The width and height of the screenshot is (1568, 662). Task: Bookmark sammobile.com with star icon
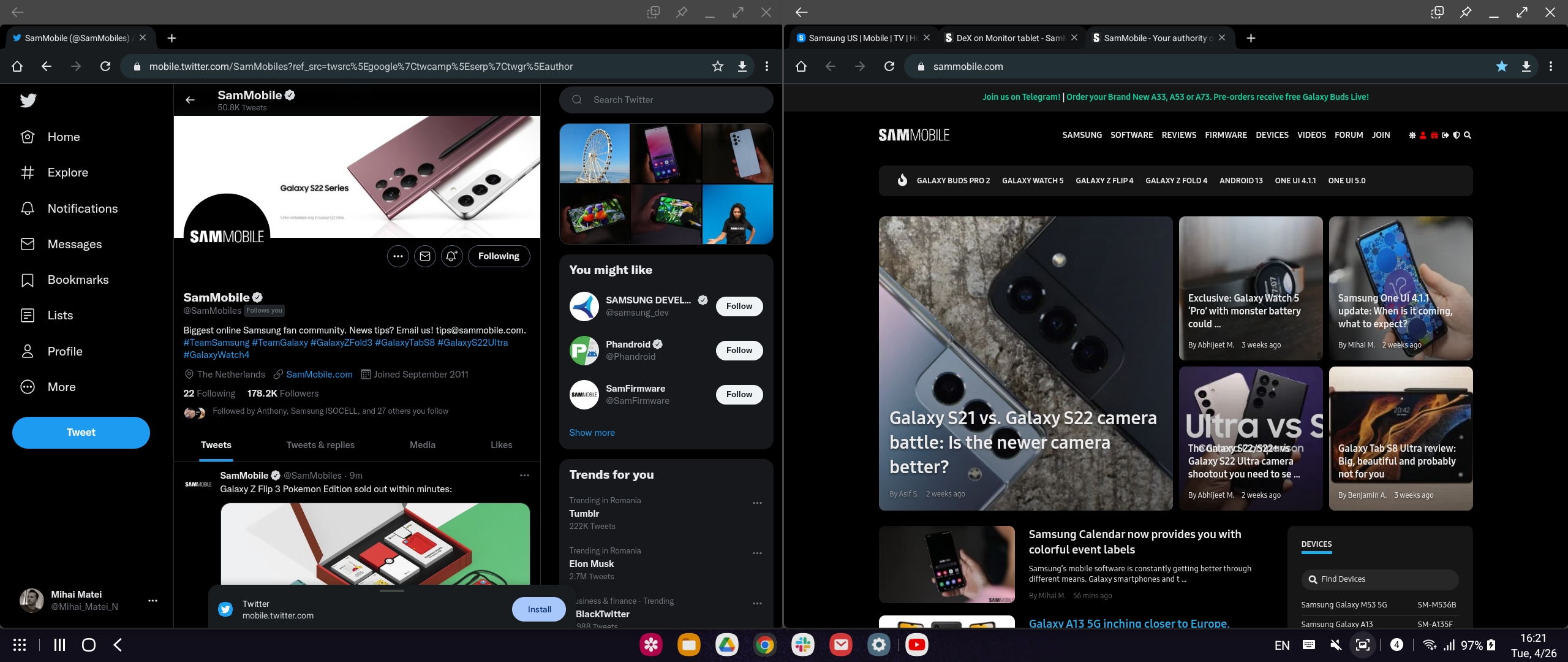pyautogui.click(x=1501, y=66)
